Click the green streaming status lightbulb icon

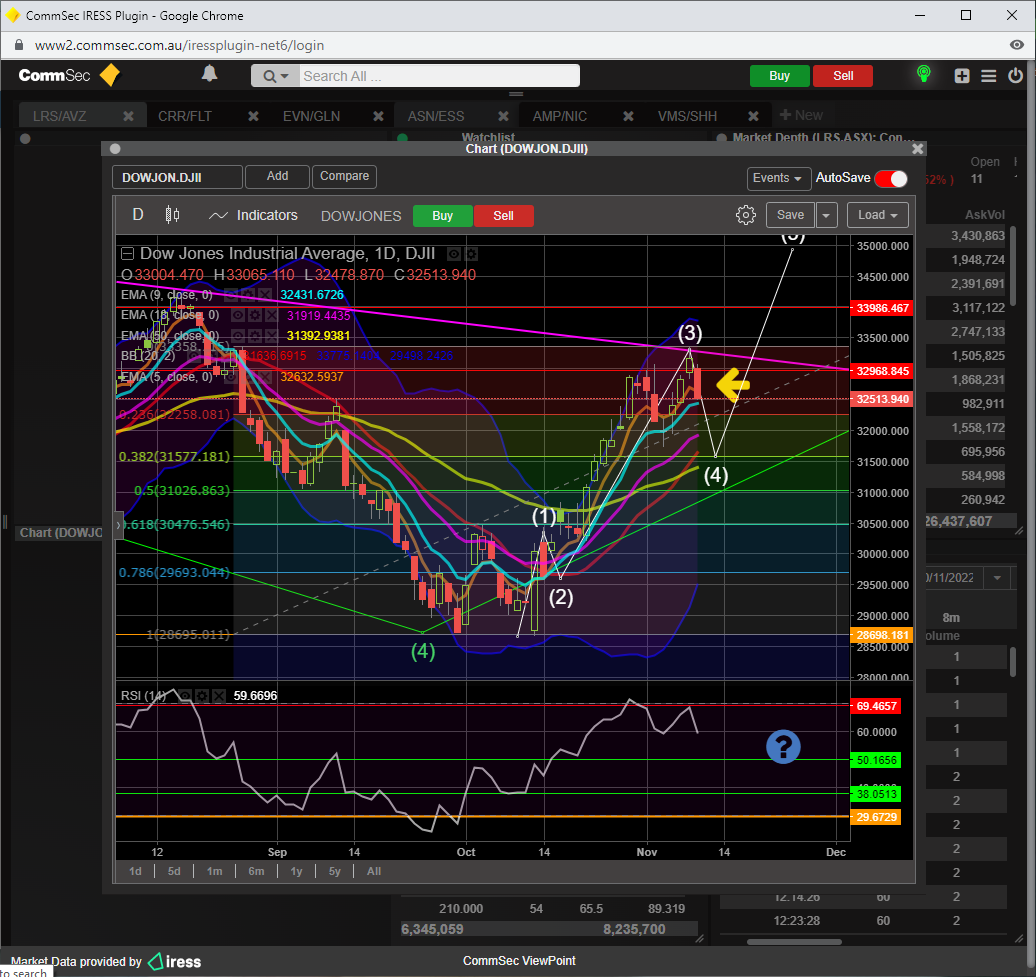point(924,75)
